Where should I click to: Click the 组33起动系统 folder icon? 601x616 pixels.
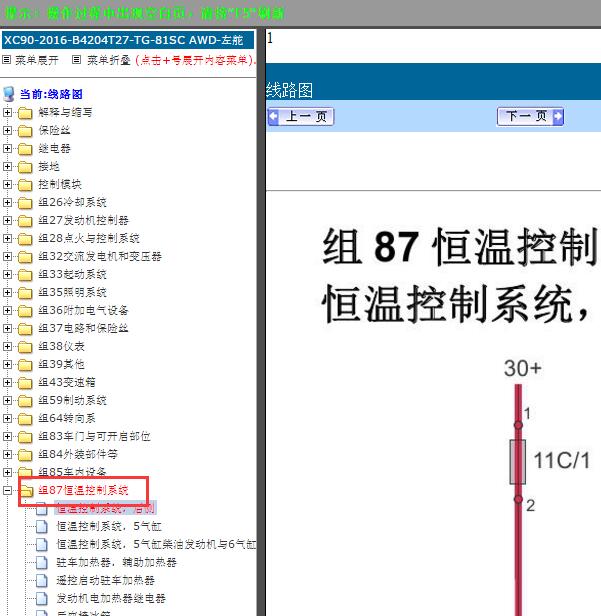(x=25, y=275)
